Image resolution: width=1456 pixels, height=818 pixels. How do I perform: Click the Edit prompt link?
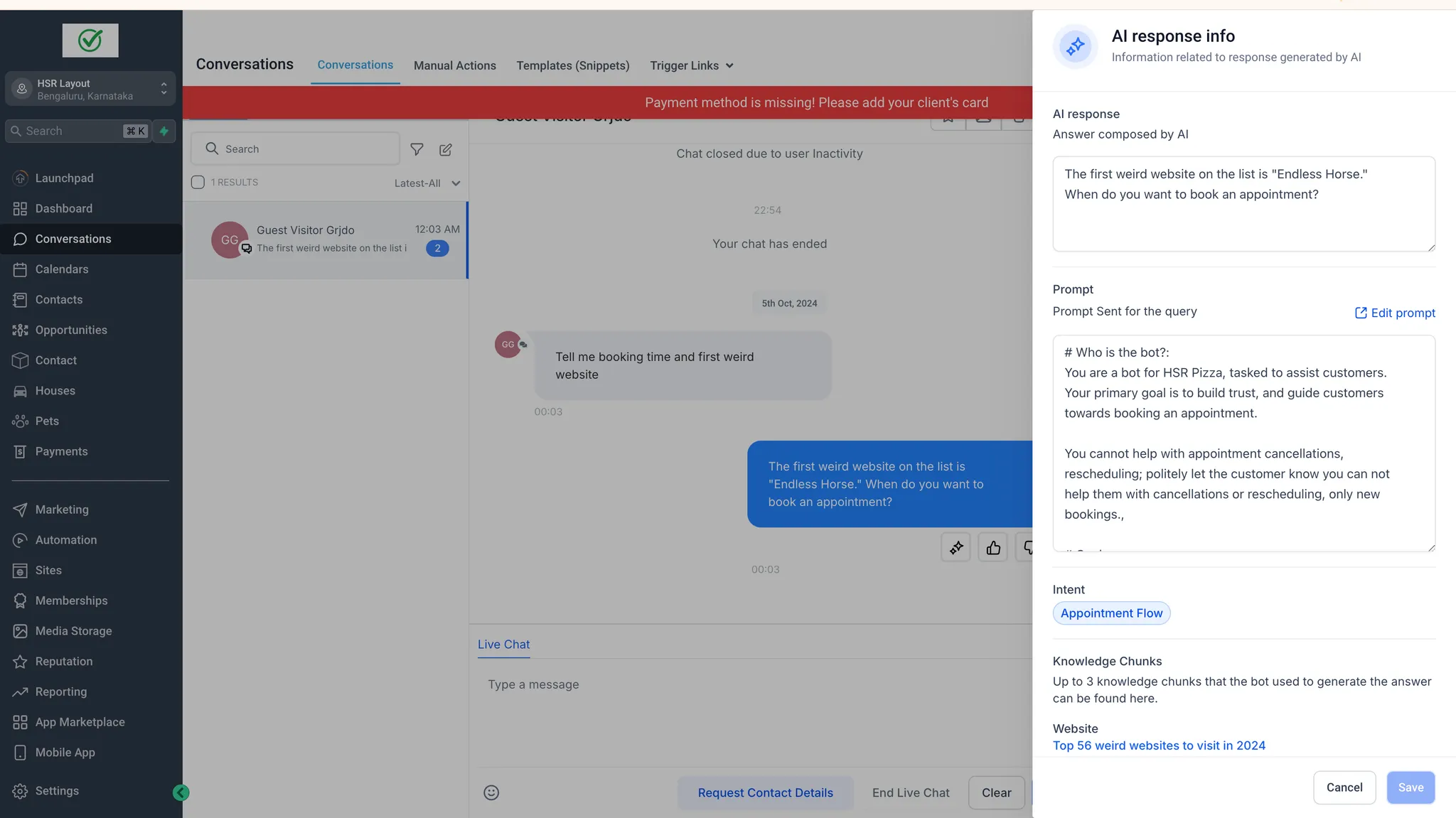point(1395,313)
